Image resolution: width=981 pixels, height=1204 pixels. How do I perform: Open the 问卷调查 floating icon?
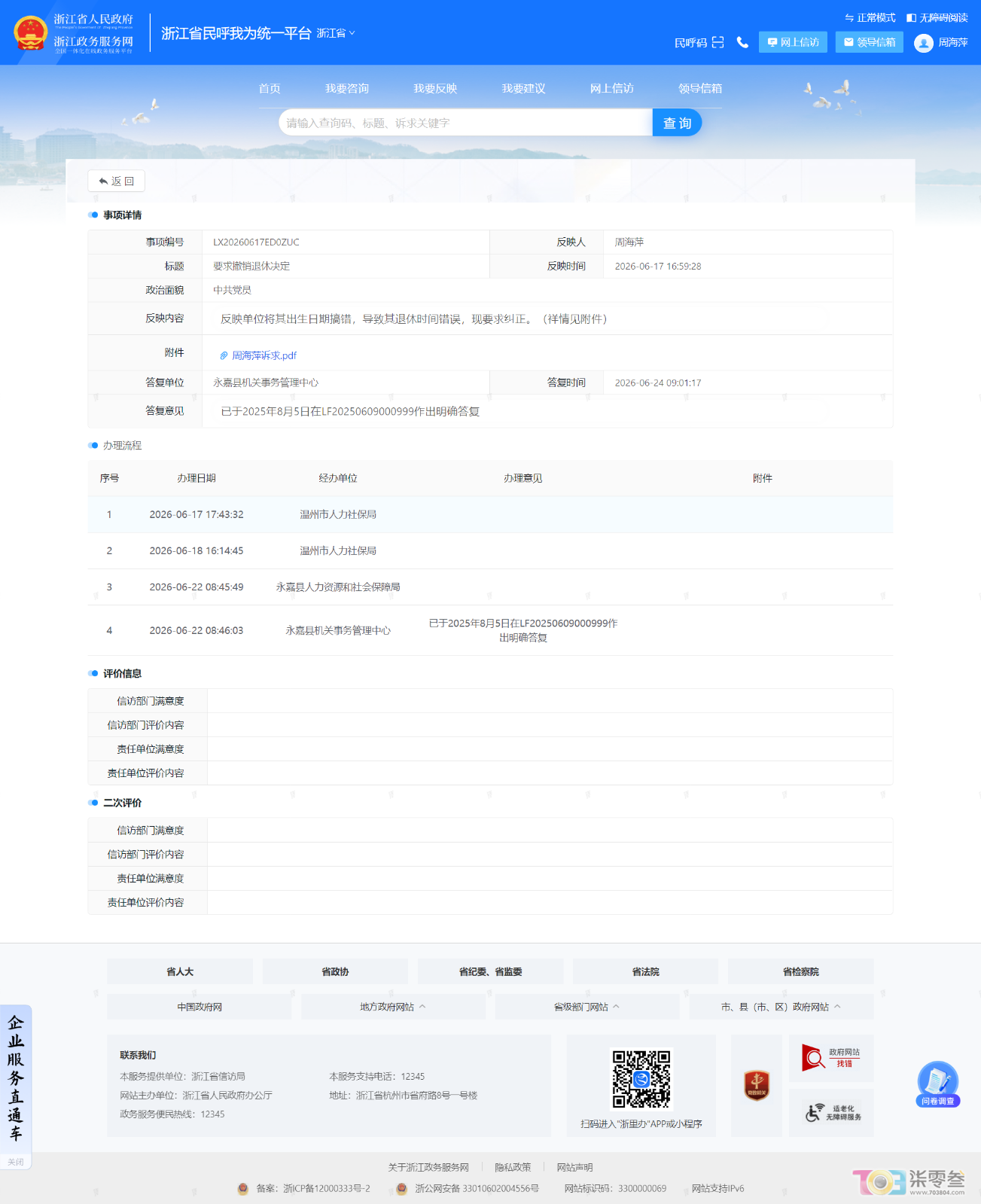coord(938,1084)
